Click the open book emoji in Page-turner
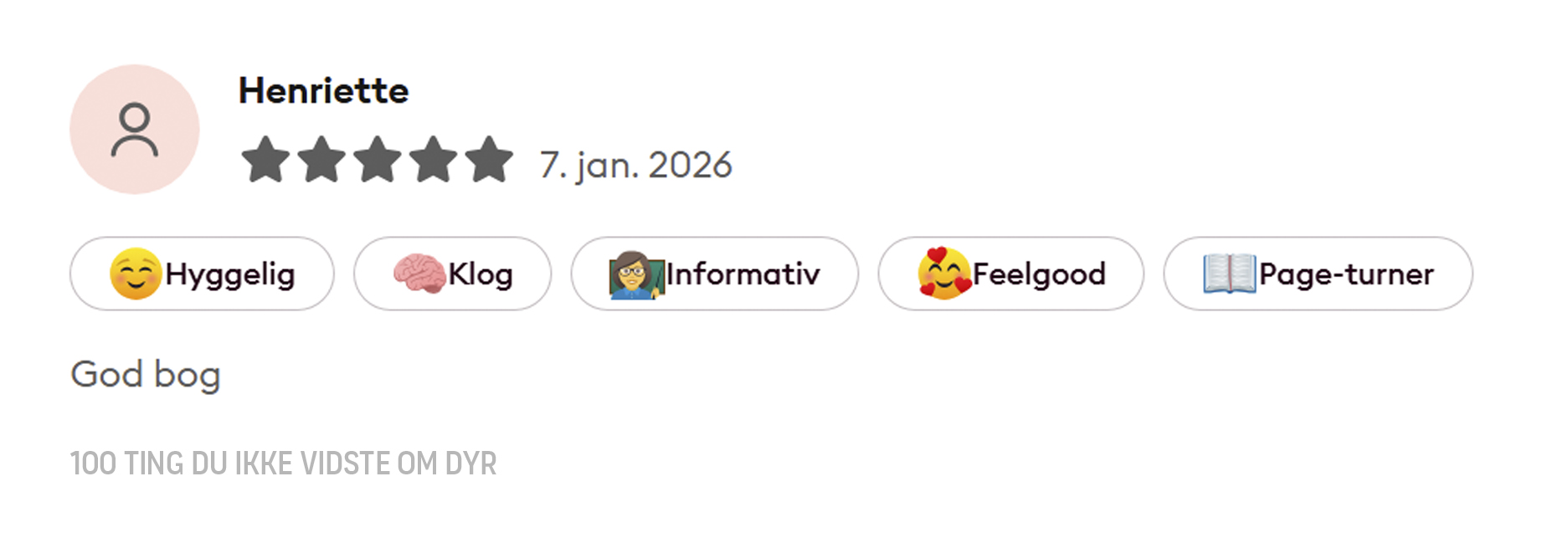 1229,274
